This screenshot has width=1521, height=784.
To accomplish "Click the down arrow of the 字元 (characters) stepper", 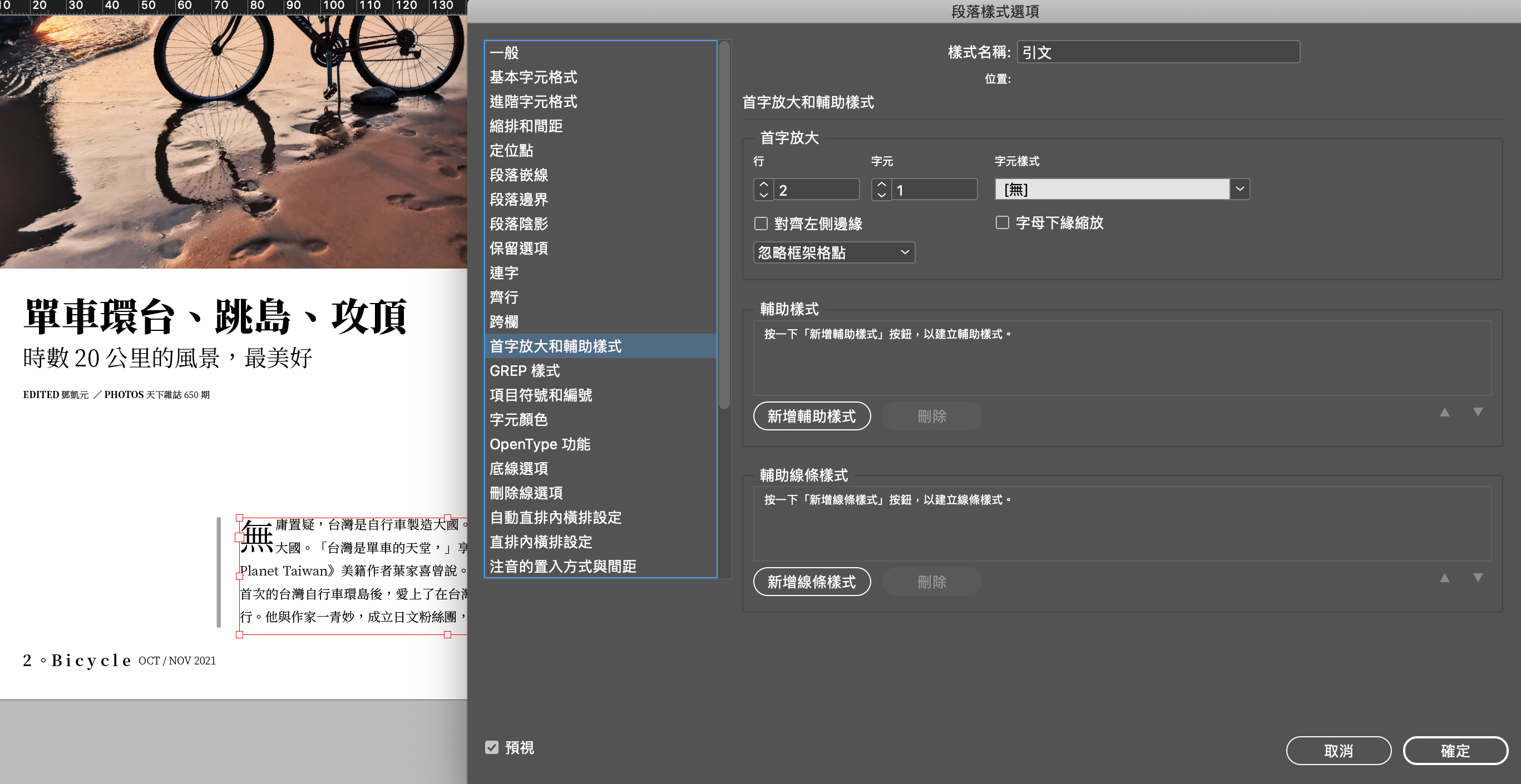I will click(881, 195).
